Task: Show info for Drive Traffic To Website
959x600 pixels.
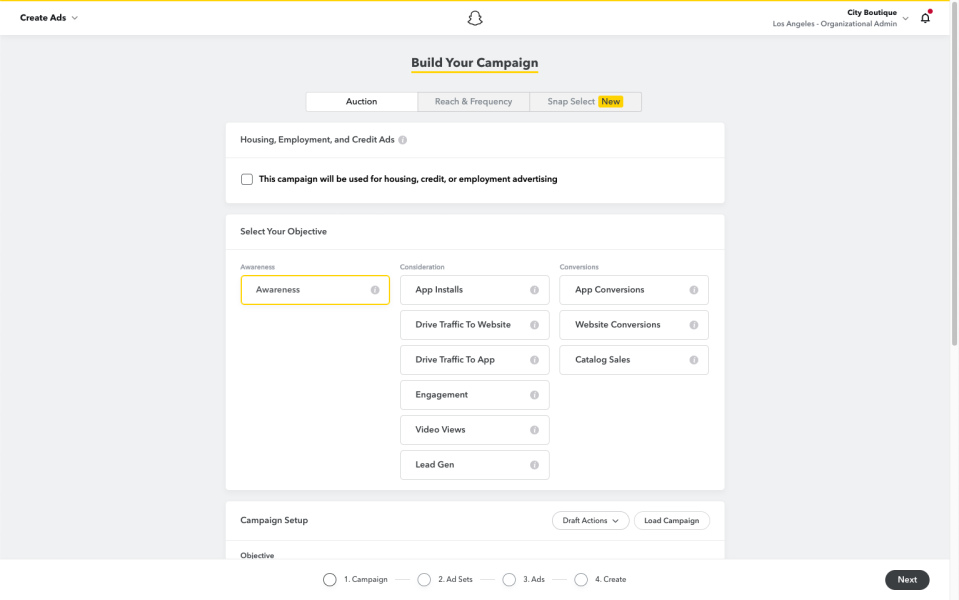Action: click(535, 325)
